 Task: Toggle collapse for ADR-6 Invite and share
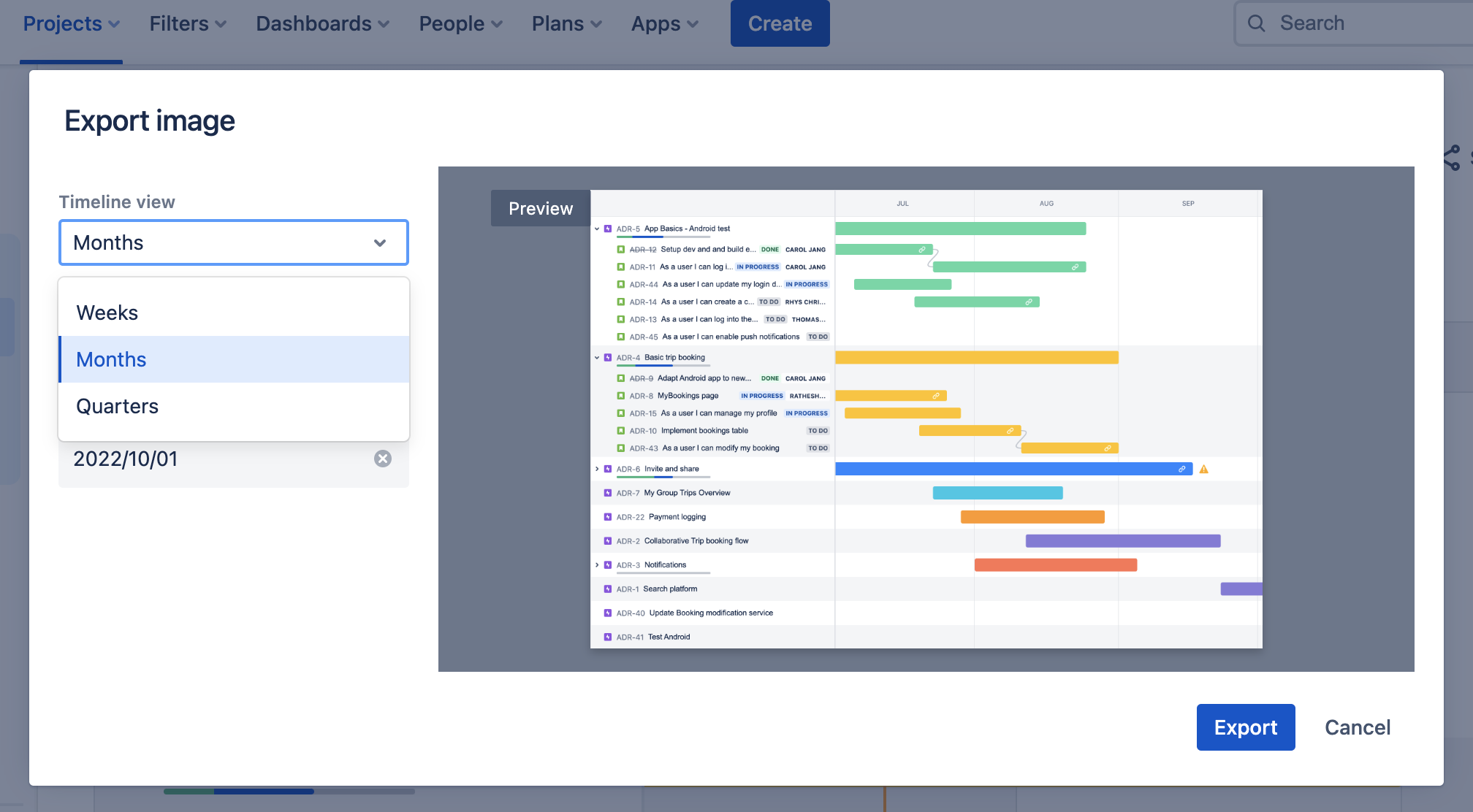point(597,468)
